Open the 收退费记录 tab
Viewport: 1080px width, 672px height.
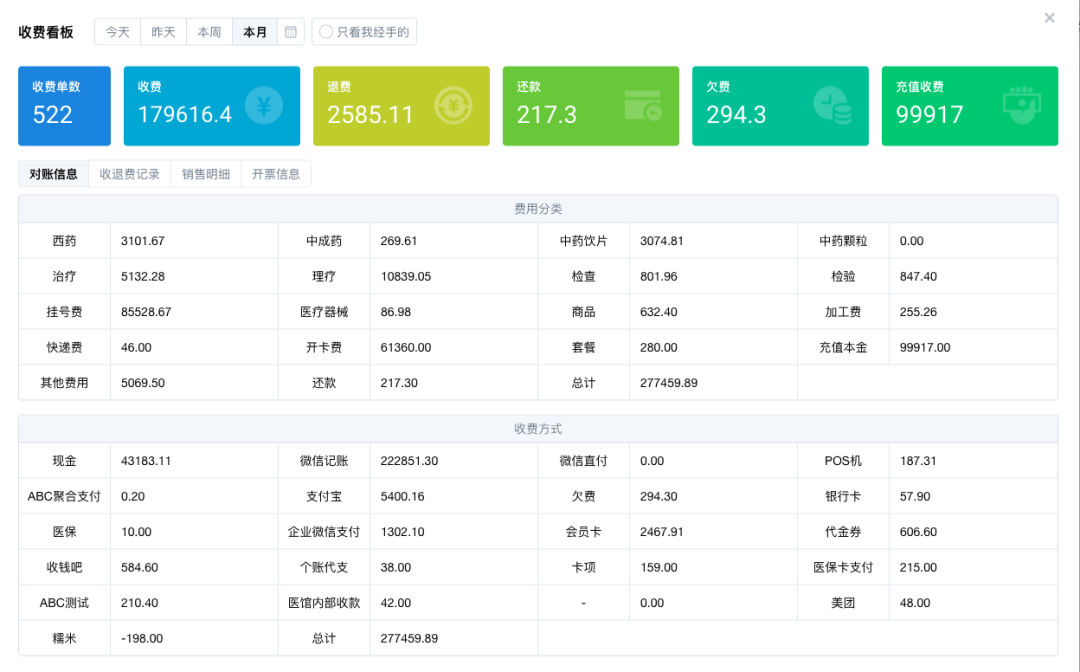pos(129,174)
